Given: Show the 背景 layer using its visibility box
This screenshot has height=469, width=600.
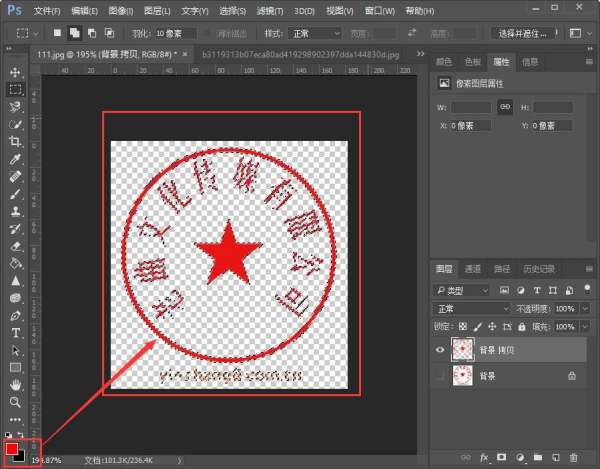Looking at the screenshot, I should [441, 376].
